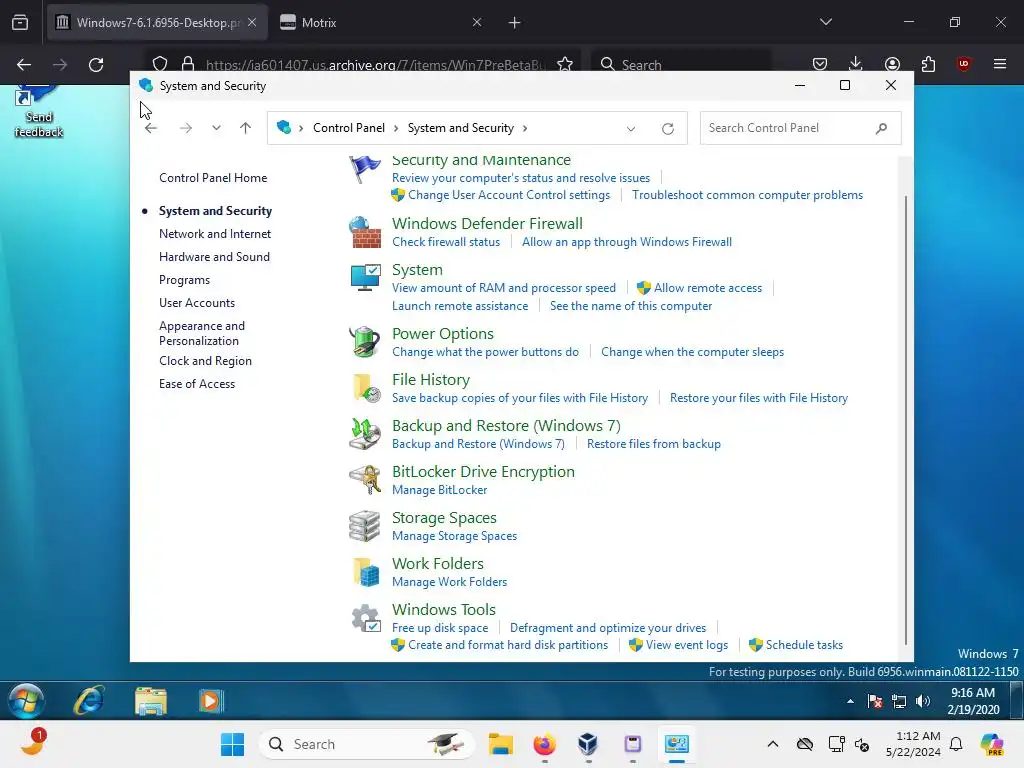Click the System monitor icon
Screen dimensions: 1024x768
coord(364,278)
